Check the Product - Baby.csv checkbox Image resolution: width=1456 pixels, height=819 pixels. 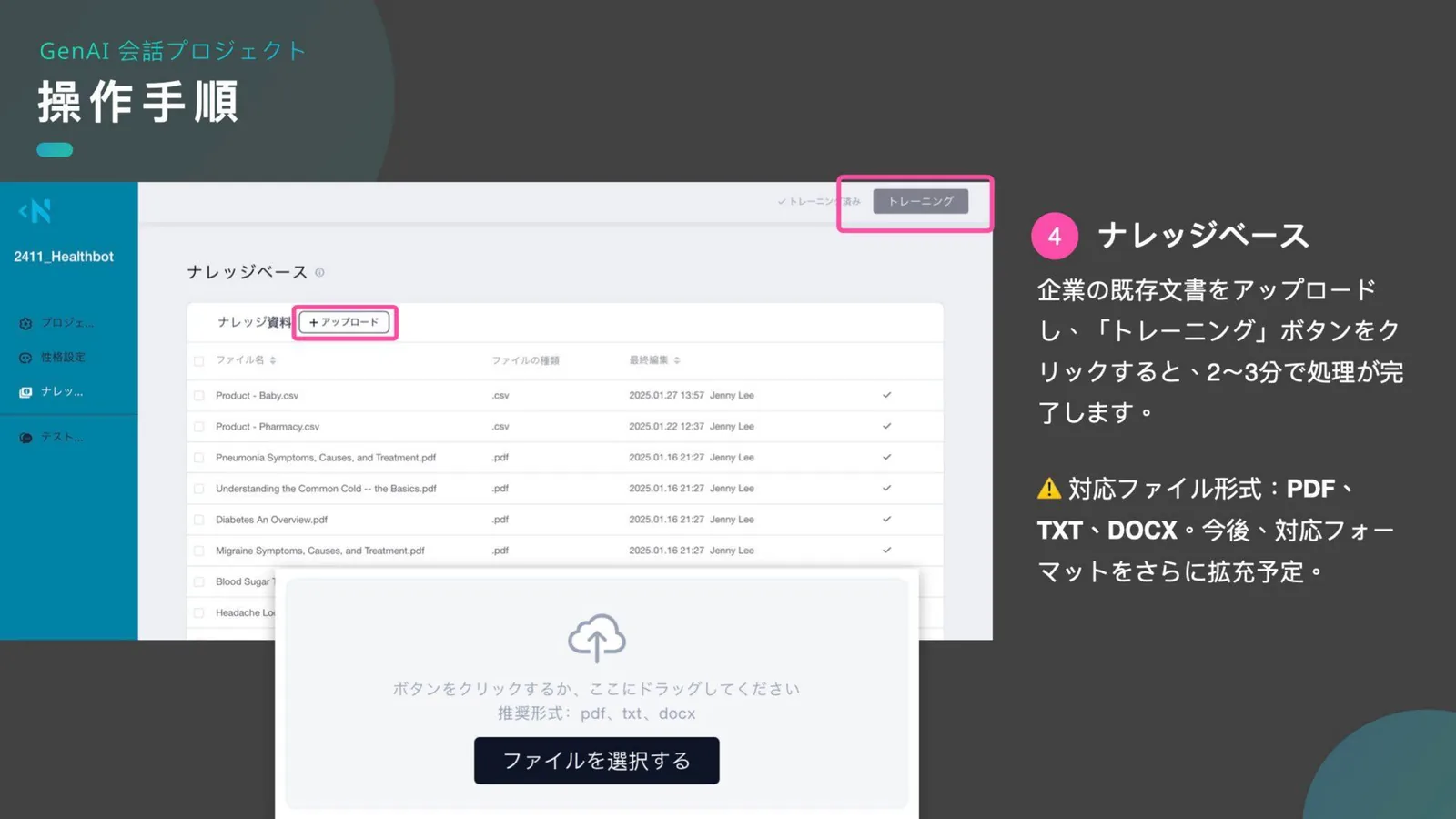tap(198, 396)
